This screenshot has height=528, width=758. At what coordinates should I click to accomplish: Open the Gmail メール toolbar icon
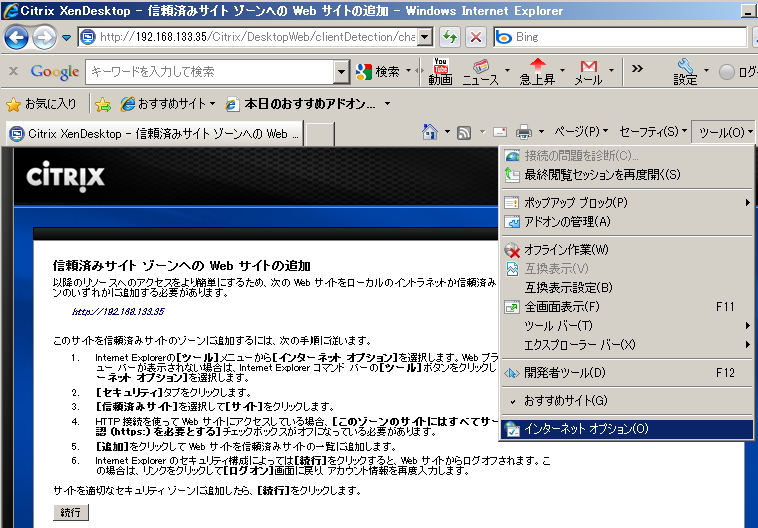tap(588, 72)
